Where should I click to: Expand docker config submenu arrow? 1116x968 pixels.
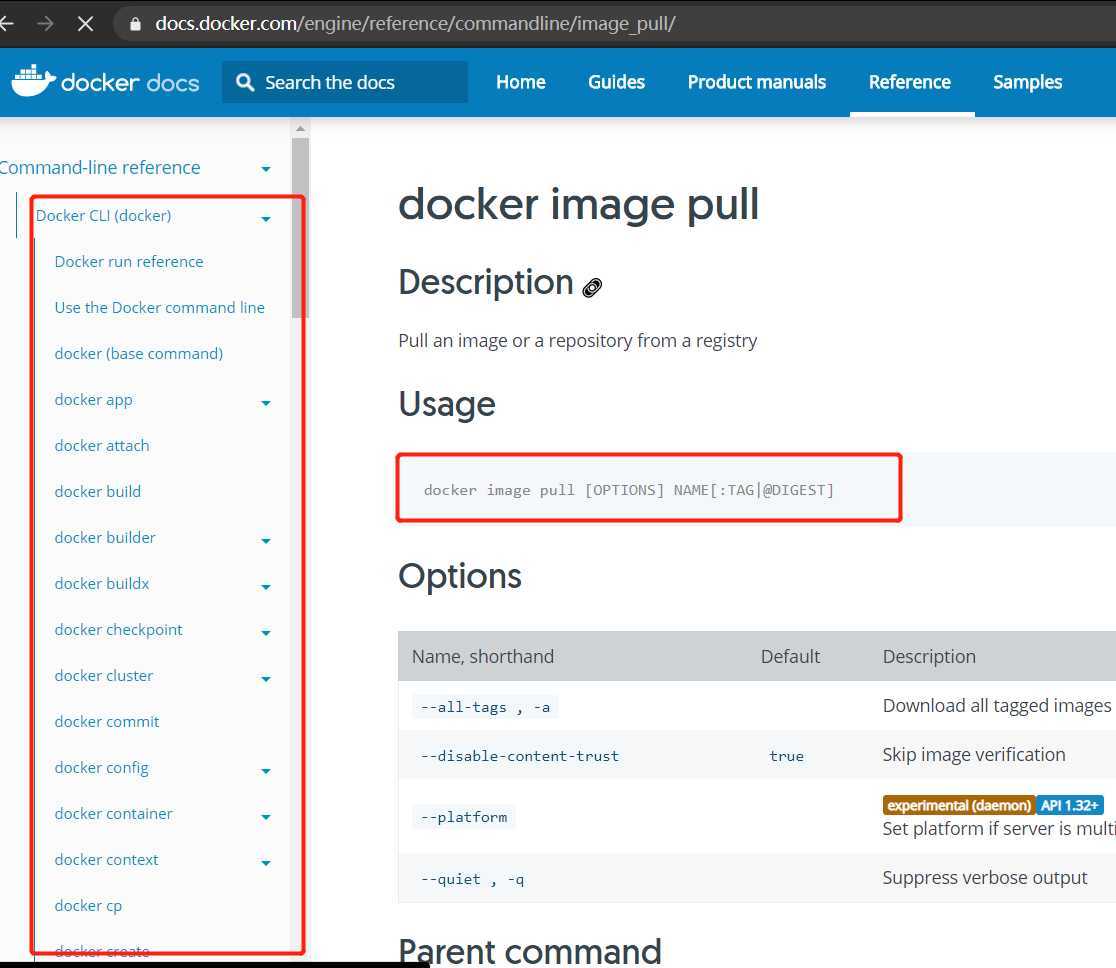(265, 771)
